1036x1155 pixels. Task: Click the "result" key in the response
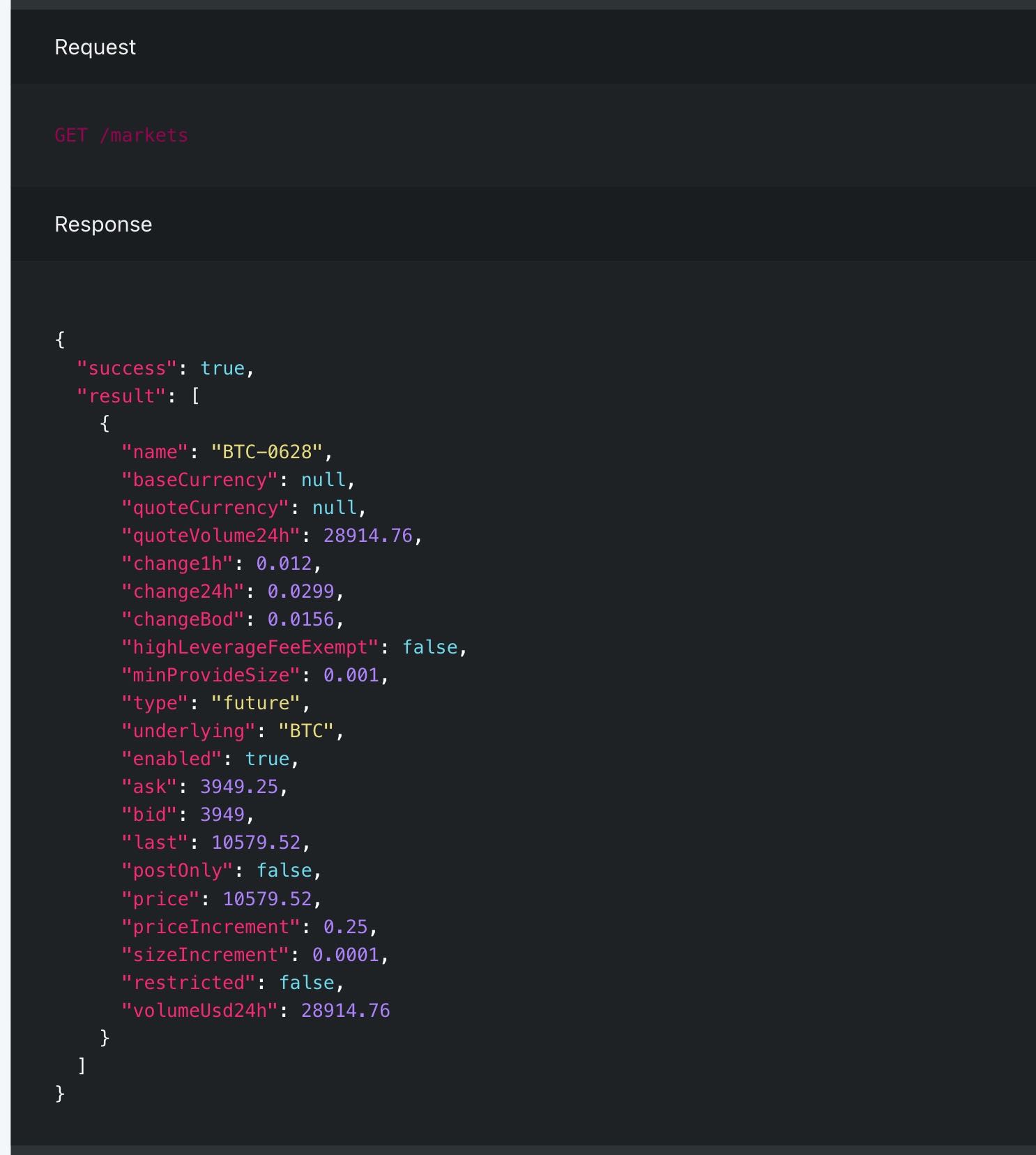pyautogui.click(x=121, y=396)
